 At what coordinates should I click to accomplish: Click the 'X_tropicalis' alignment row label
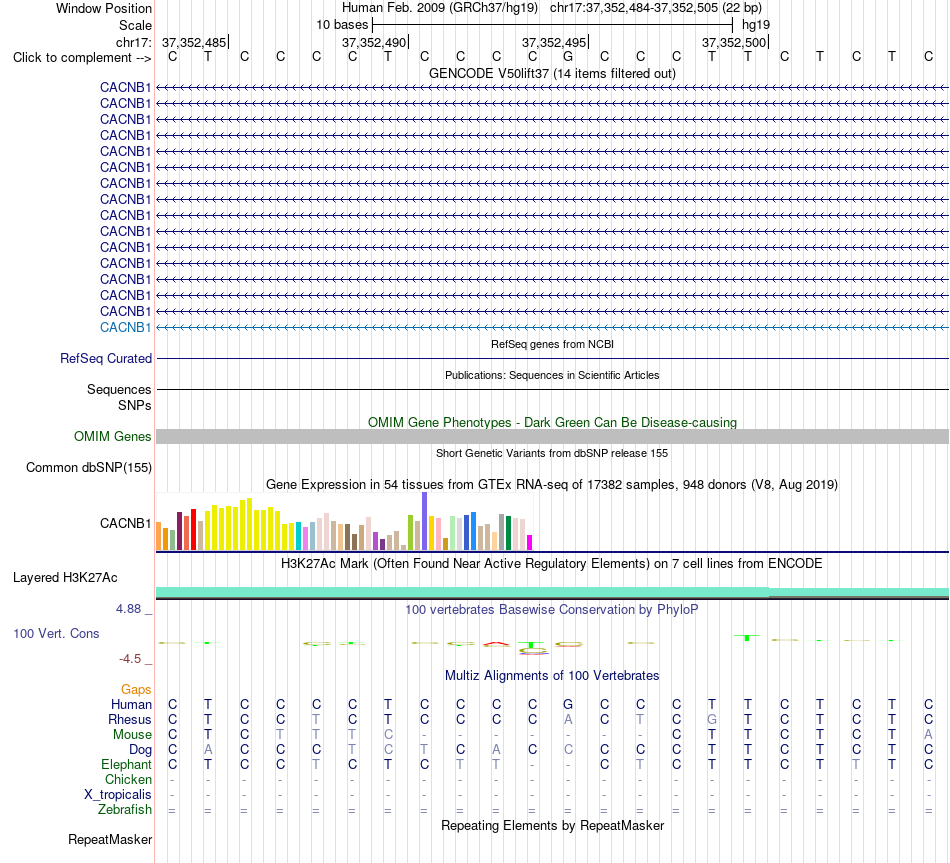click(x=118, y=795)
